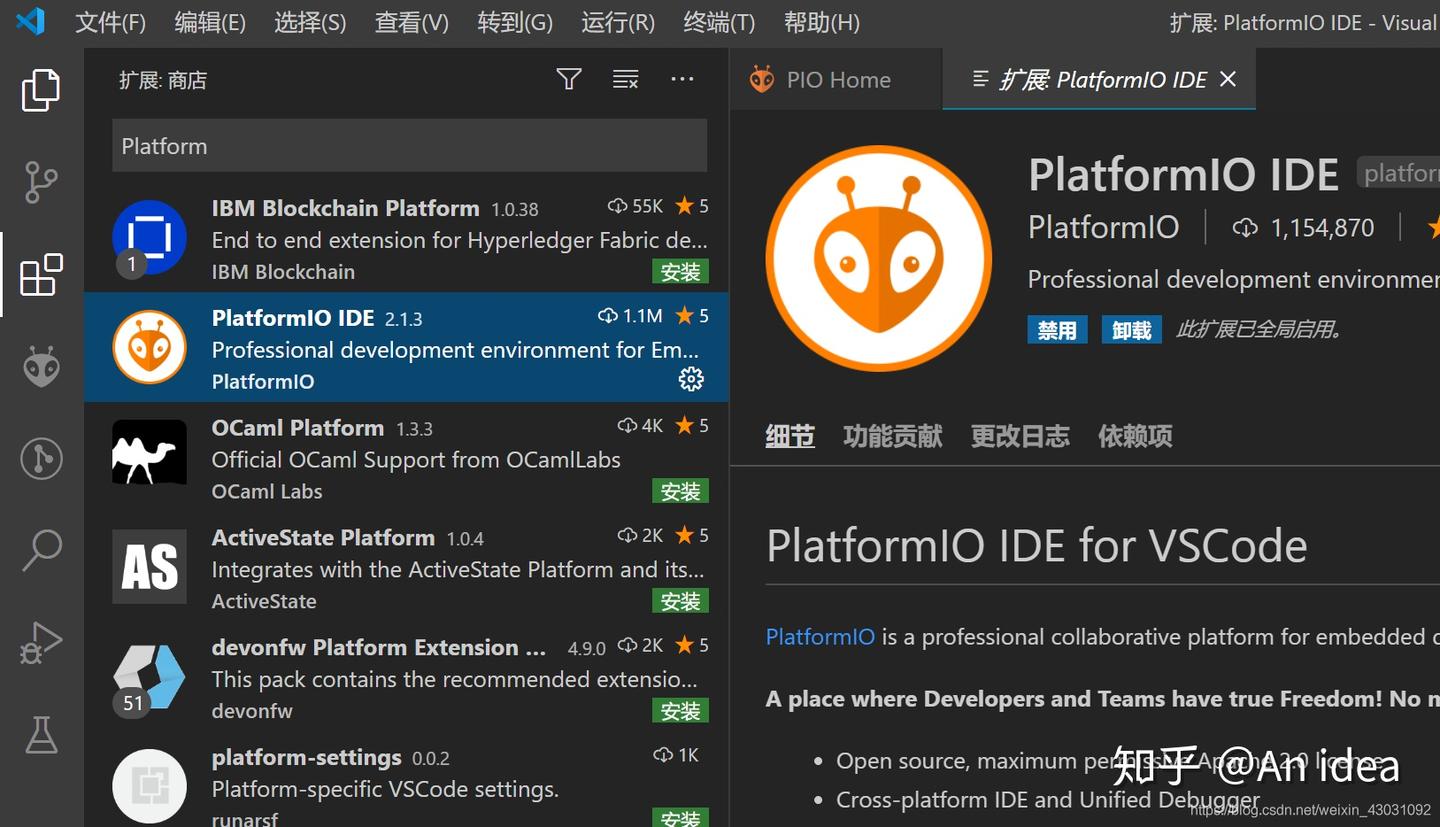
Task: Click the PlatformIO alien icon in activity bar
Action: (x=40, y=367)
